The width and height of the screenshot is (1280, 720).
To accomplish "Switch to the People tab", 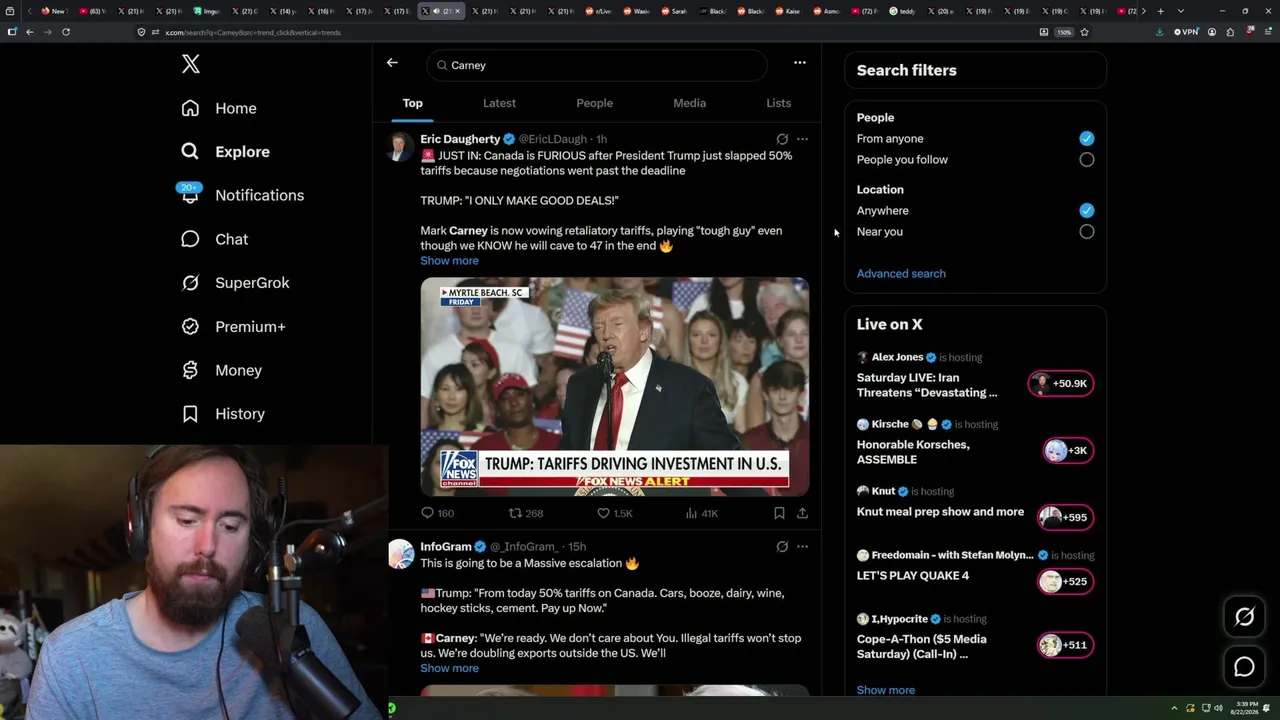I will [x=594, y=103].
